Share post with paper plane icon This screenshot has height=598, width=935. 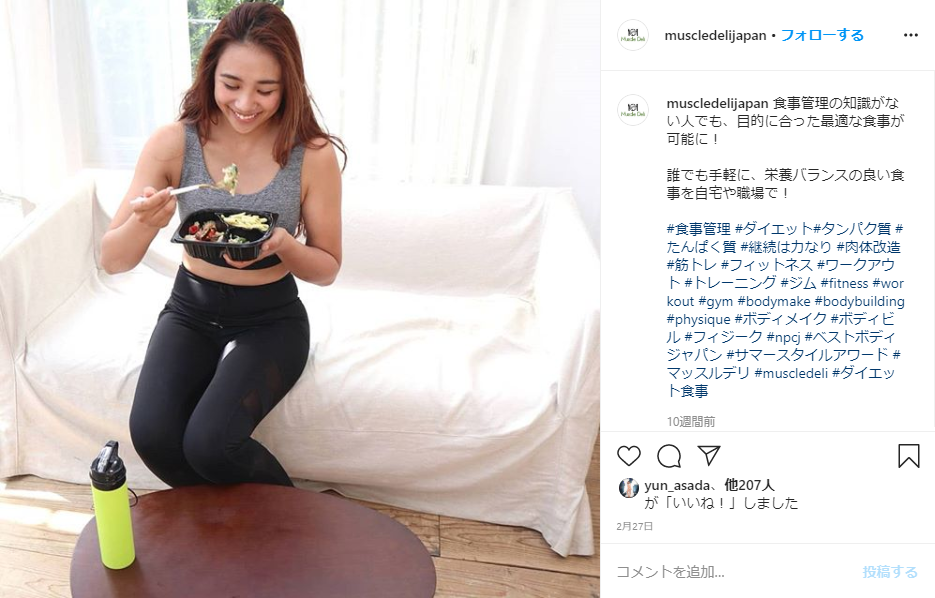tap(709, 456)
